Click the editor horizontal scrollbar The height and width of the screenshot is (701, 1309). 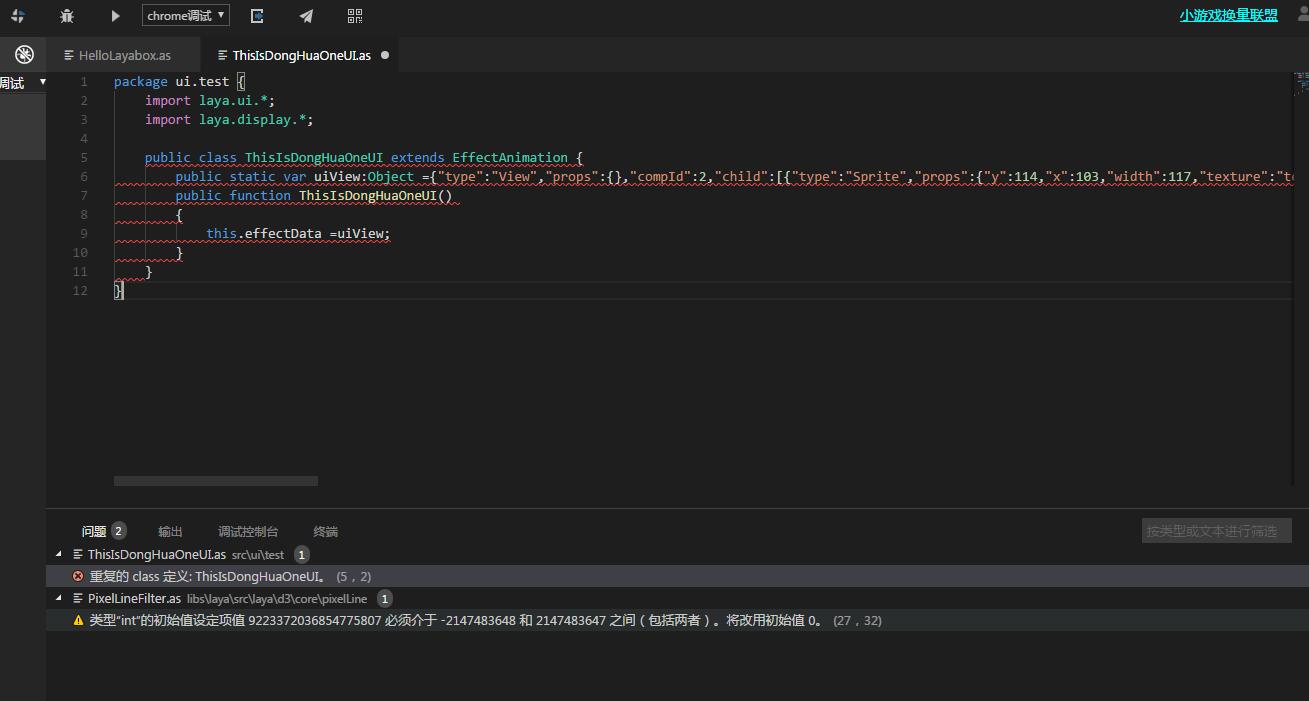(x=216, y=481)
